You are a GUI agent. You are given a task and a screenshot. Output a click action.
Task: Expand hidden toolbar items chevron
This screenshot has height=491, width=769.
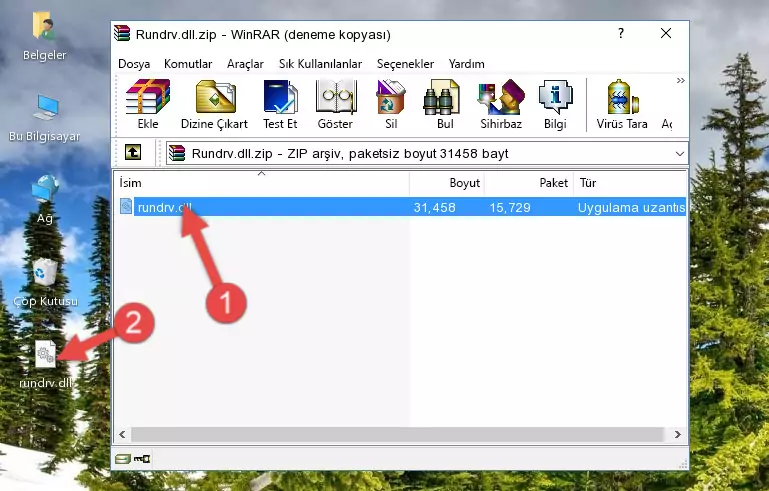[x=681, y=80]
